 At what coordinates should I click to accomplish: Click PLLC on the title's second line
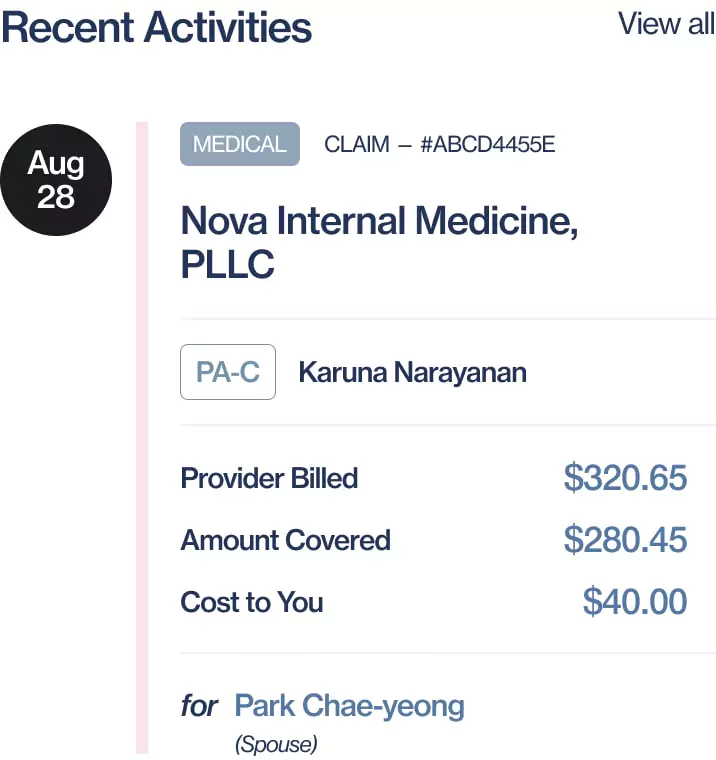click(228, 265)
